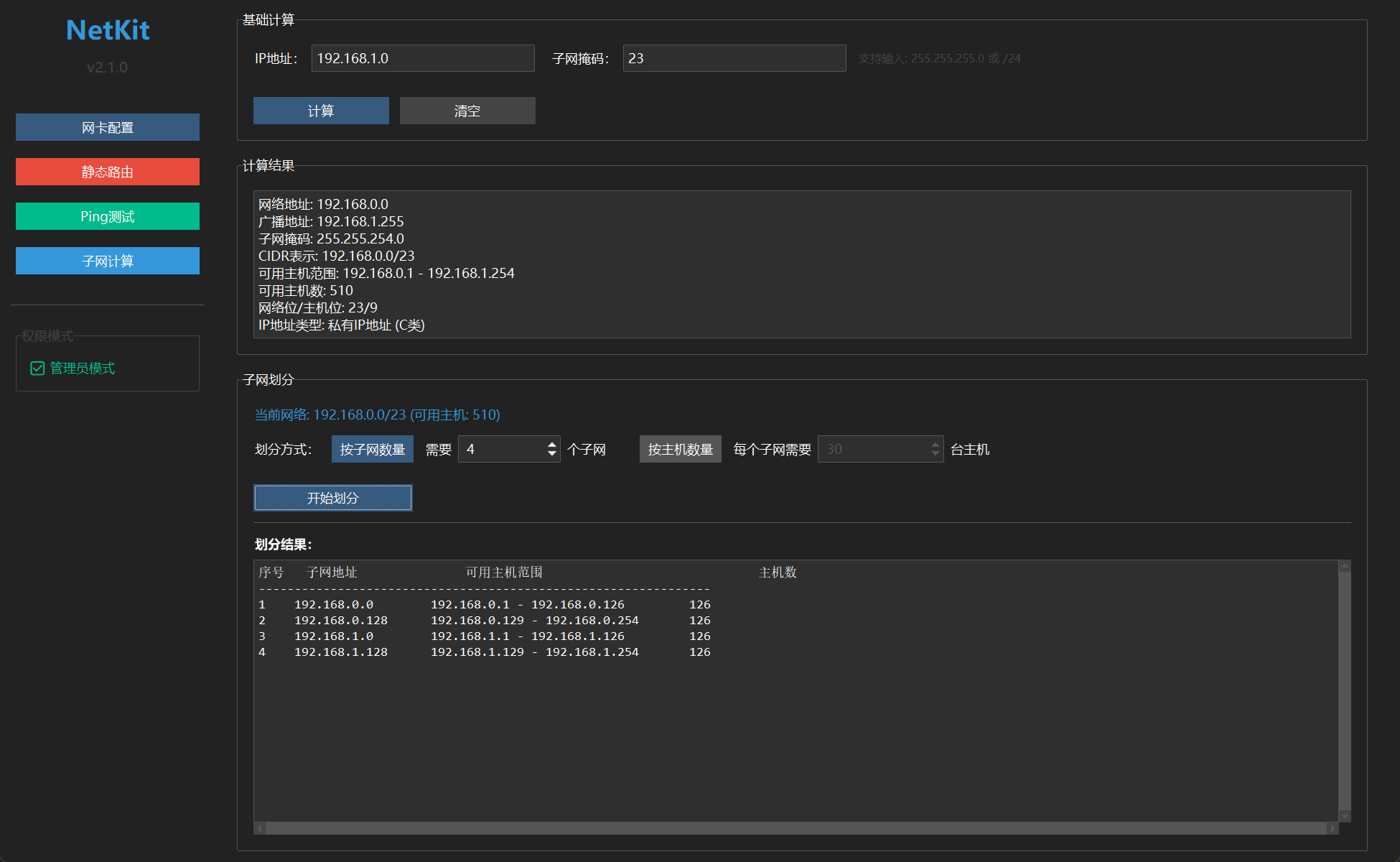Click host range 192.168.1.1 - 192.168.1.126

tap(528, 636)
